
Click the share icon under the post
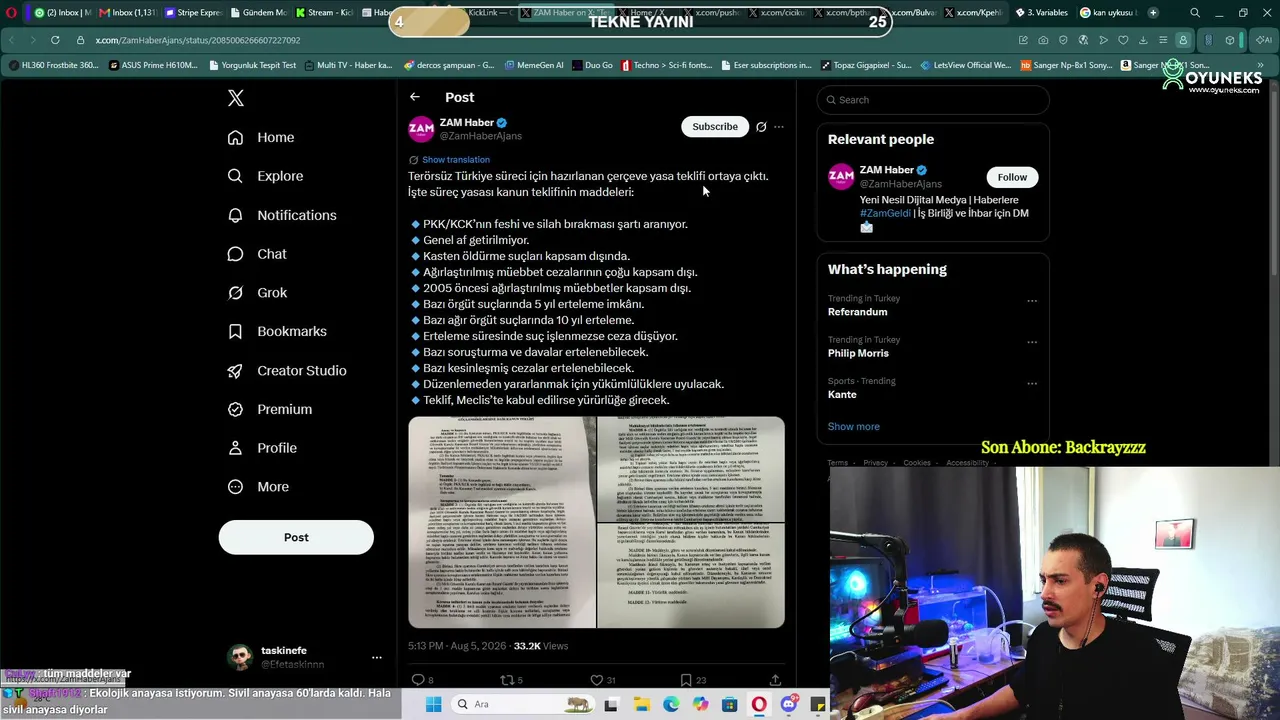click(x=775, y=680)
